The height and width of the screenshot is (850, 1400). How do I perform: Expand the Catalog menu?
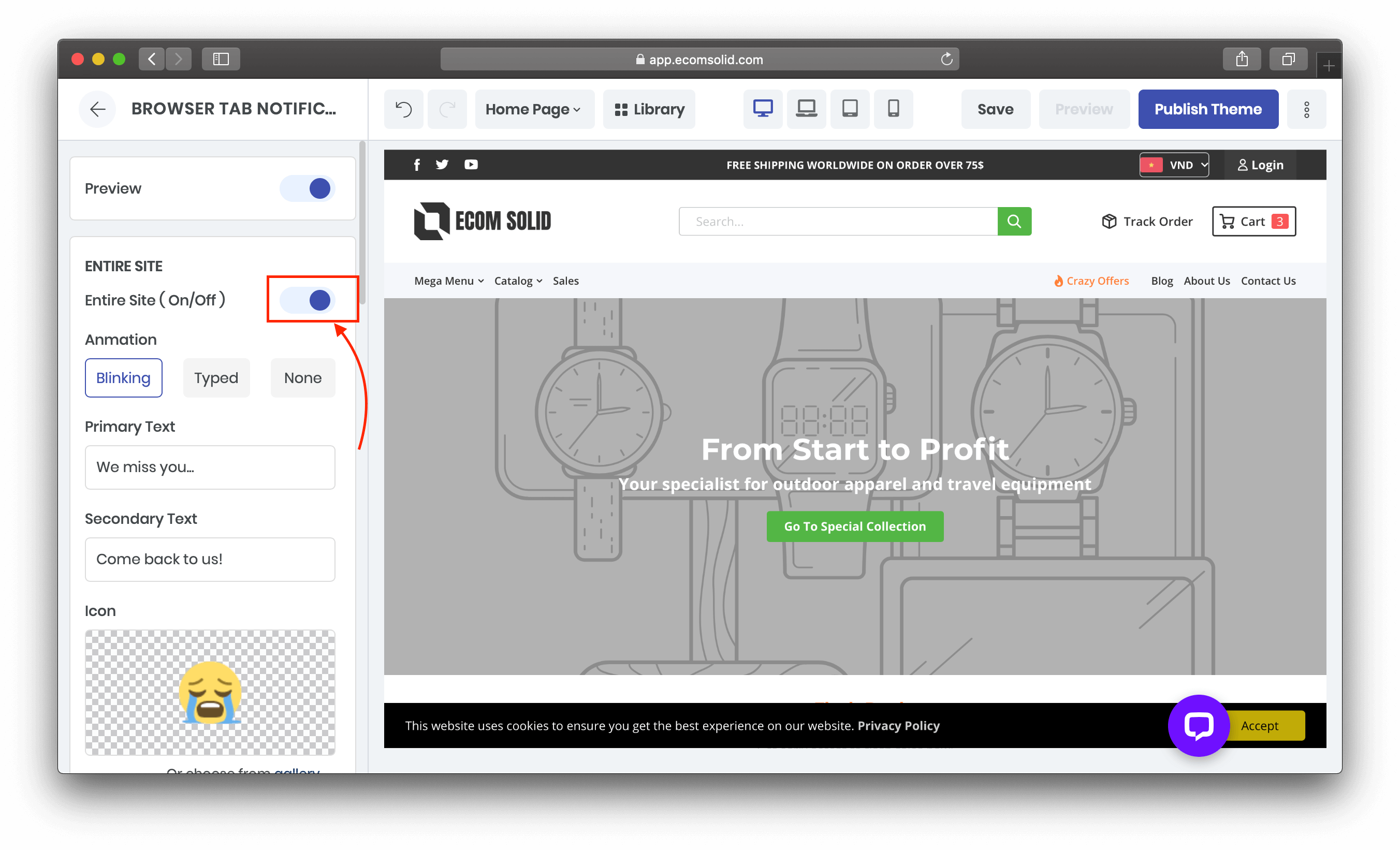coord(518,281)
